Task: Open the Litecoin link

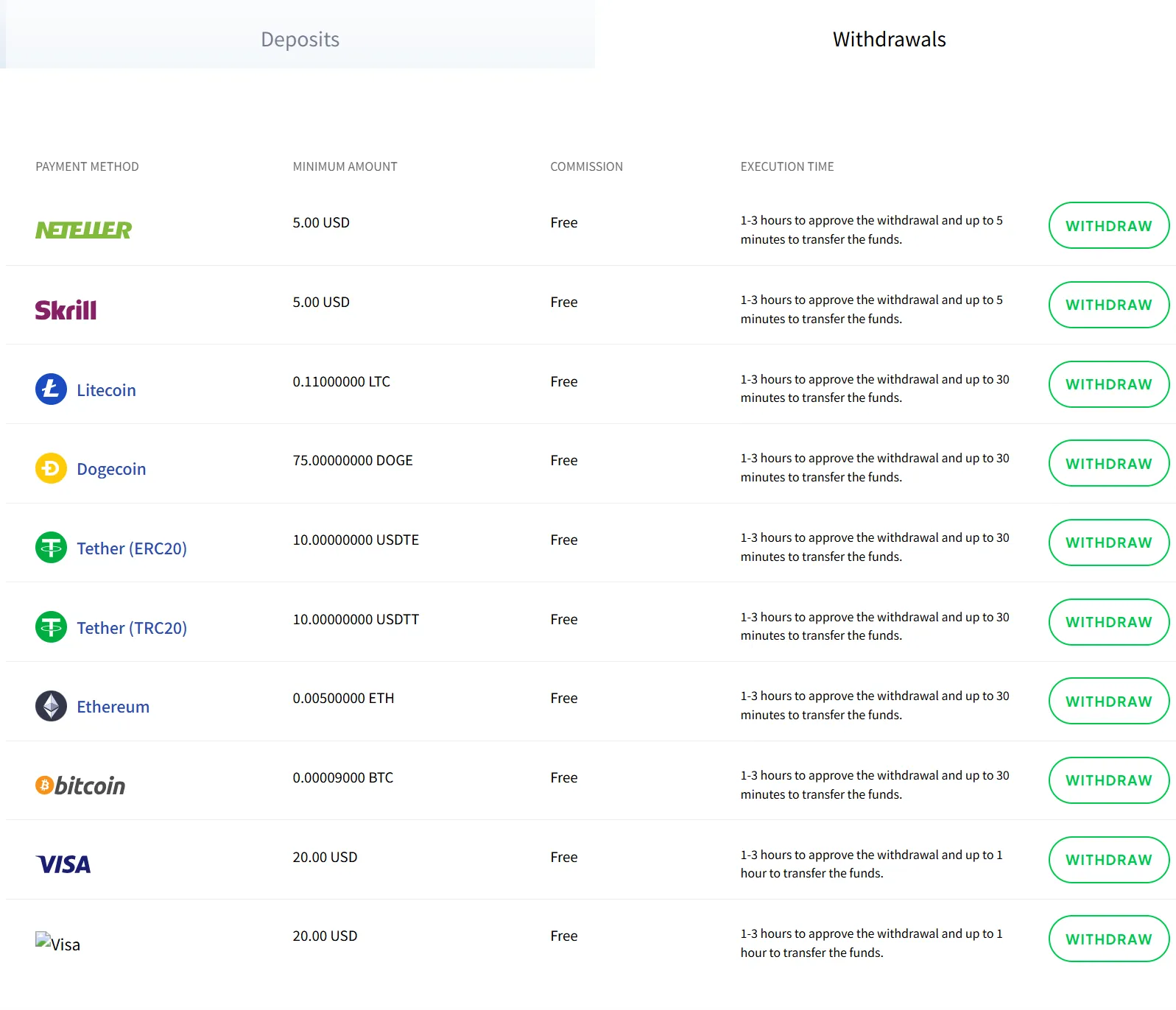Action: 106,390
